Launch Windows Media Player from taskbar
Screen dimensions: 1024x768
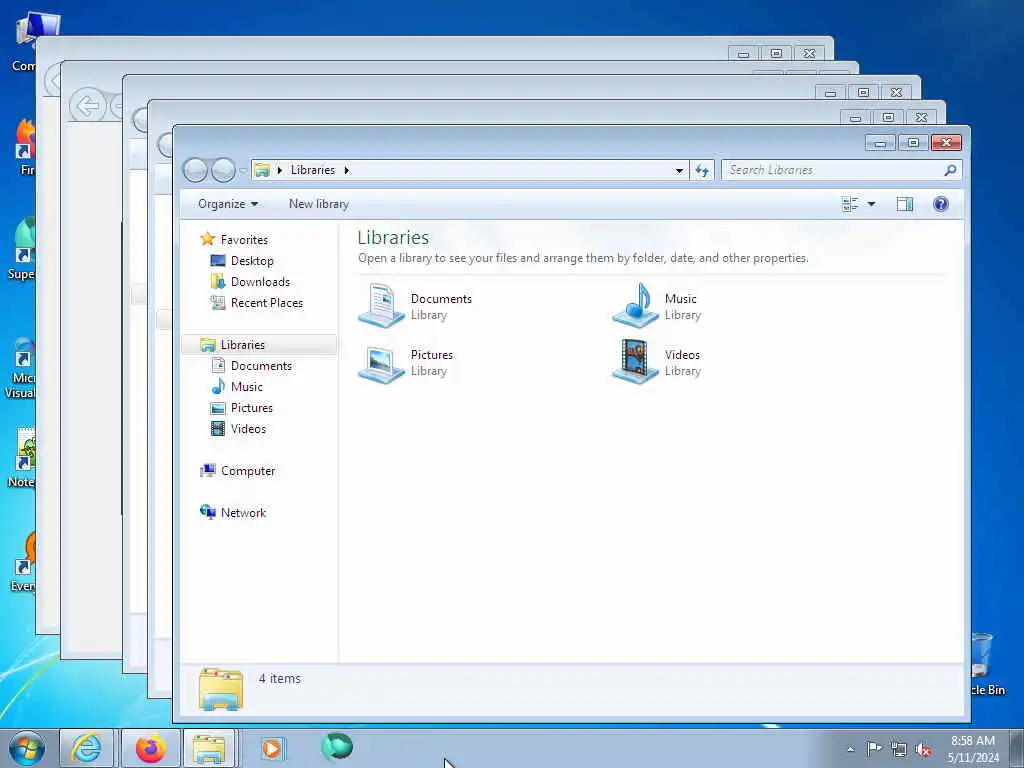[272, 748]
